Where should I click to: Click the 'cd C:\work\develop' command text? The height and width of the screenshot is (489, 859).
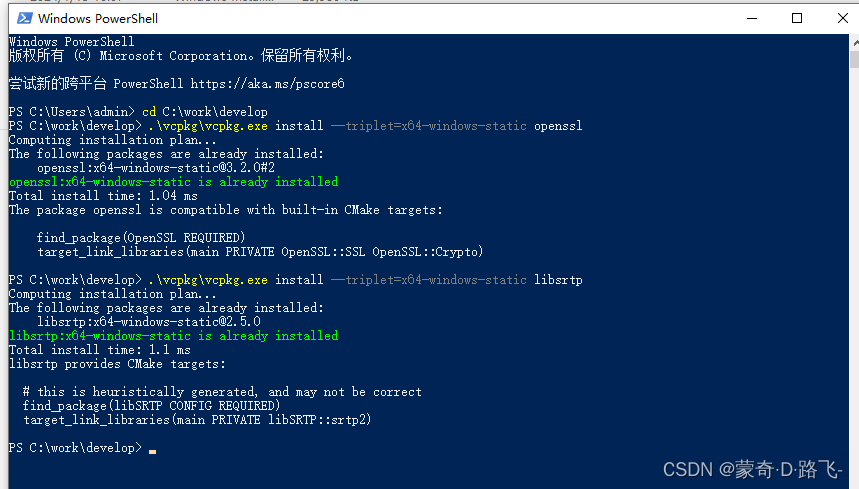205,112
